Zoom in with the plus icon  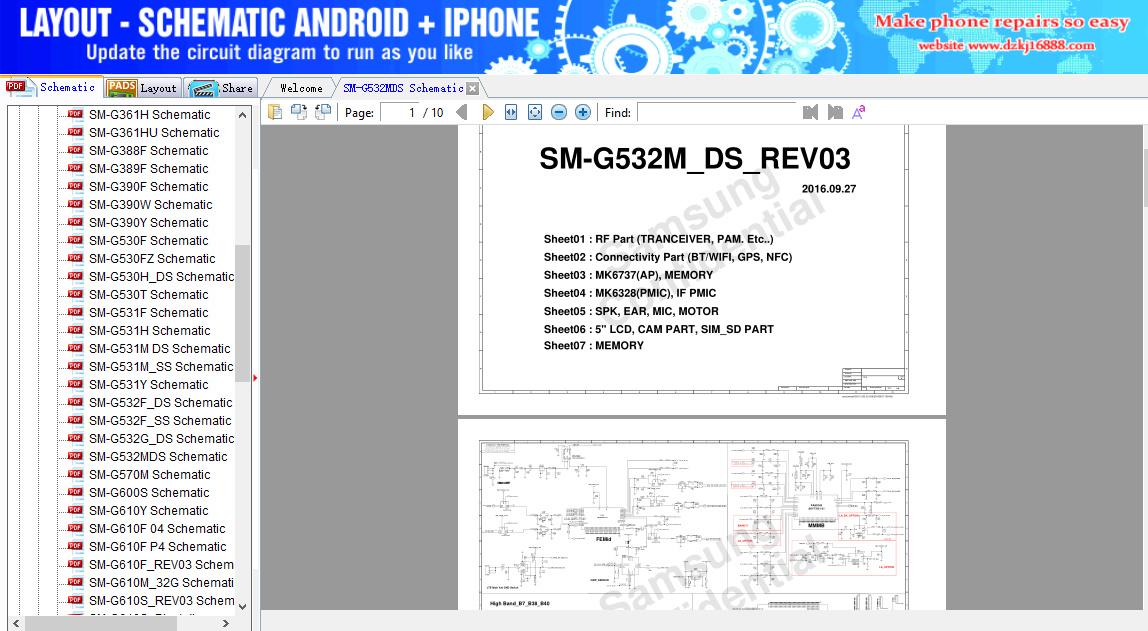pos(583,112)
